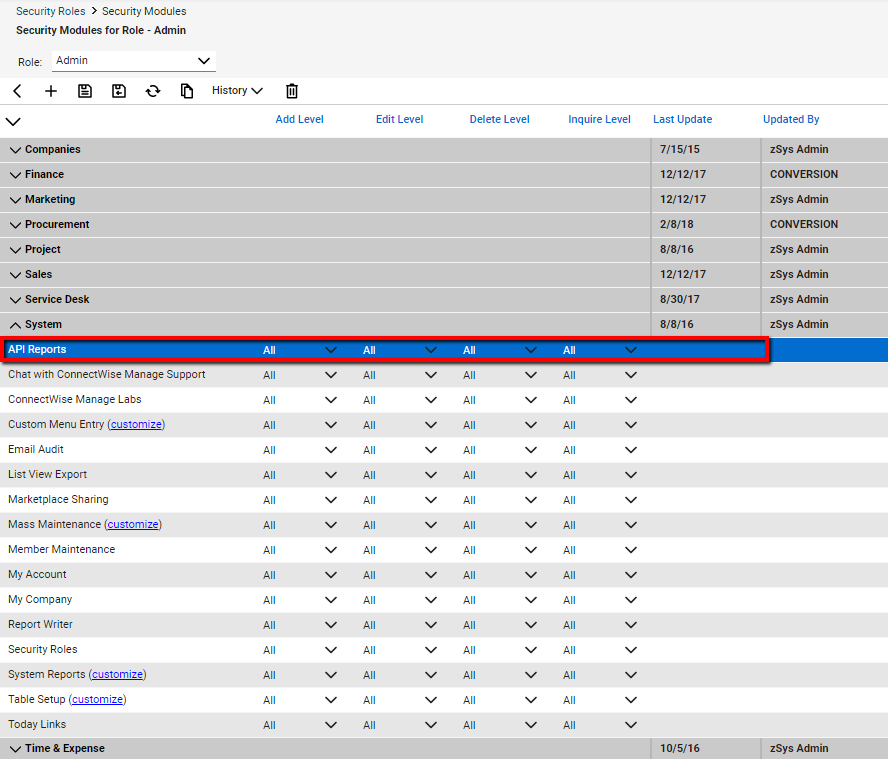
Task: Click the Refresh icon in the toolbar
Action: click(x=153, y=91)
